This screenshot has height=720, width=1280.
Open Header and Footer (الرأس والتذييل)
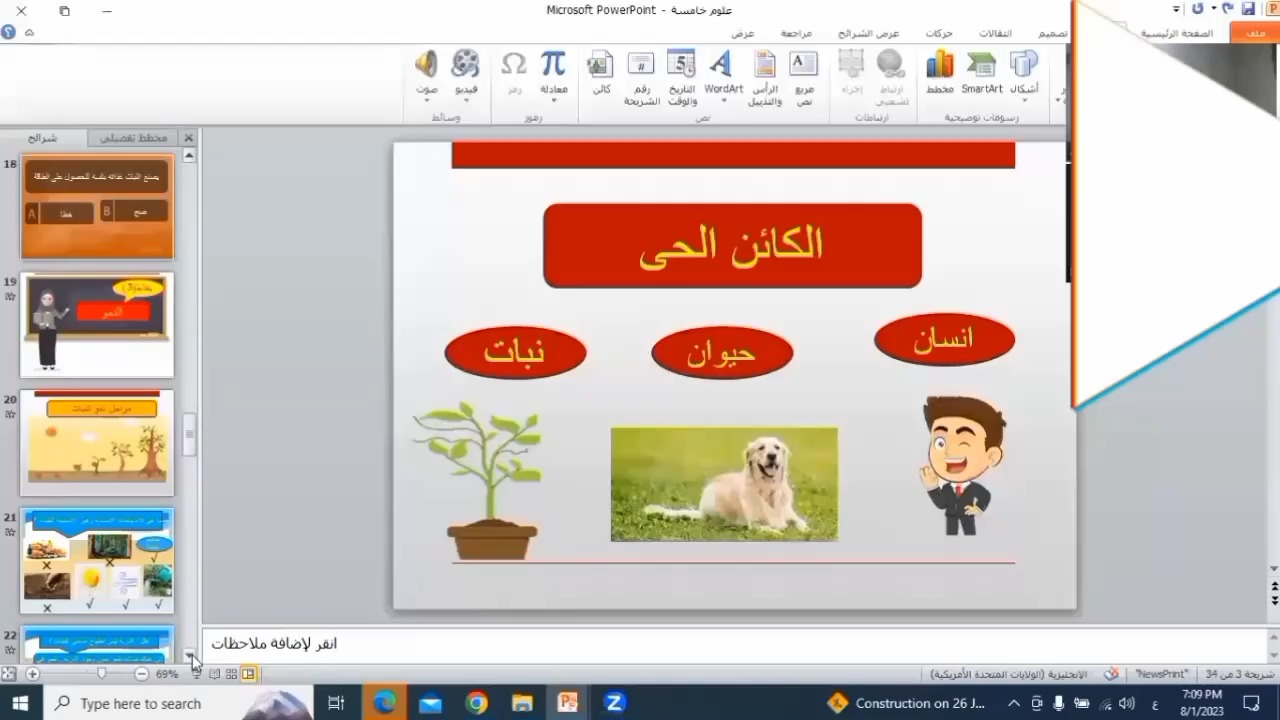[765, 75]
